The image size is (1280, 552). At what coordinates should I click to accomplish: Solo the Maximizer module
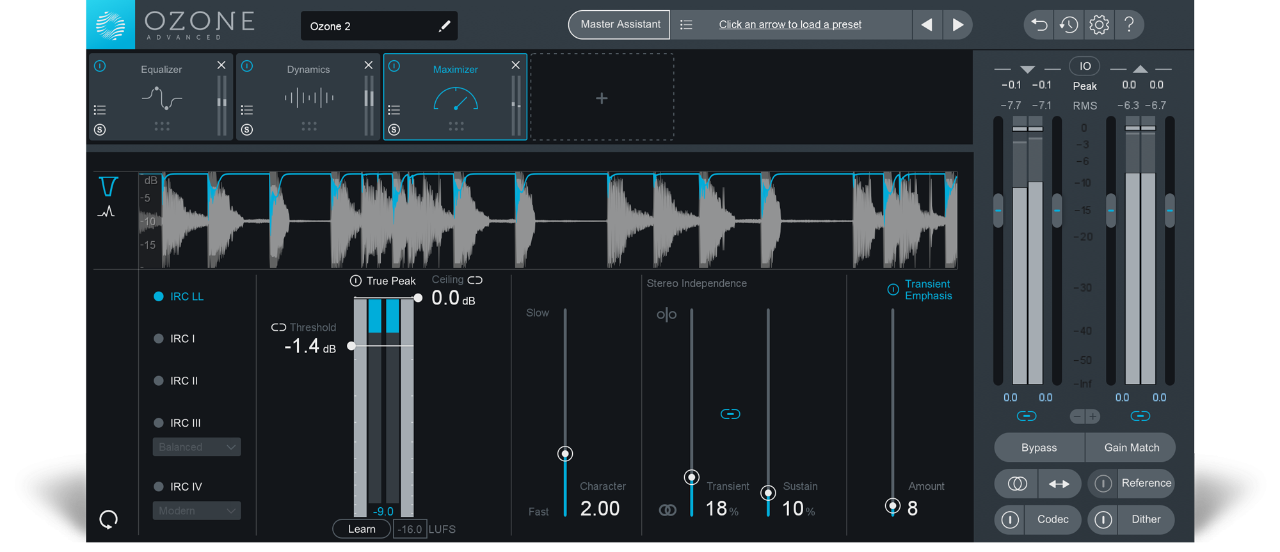click(x=394, y=129)
